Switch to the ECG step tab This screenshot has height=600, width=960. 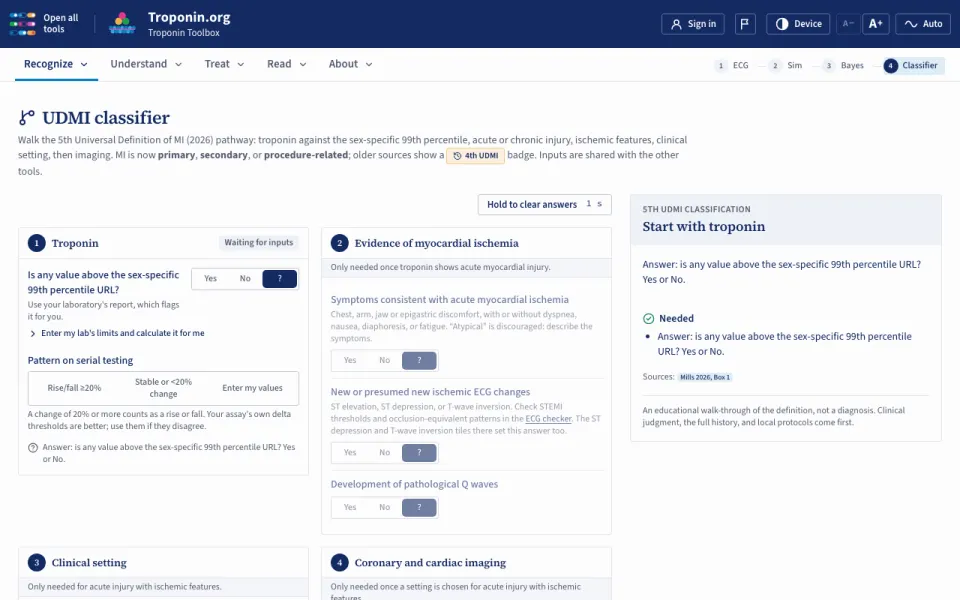click(x=732, y=66)
